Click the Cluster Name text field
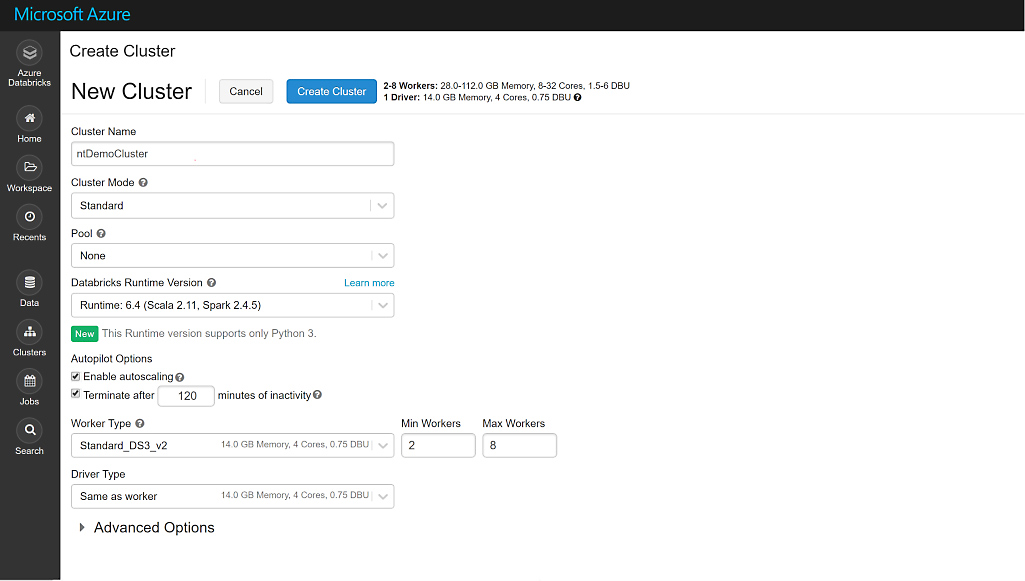 pyautogui.click(x=232, y=154)
